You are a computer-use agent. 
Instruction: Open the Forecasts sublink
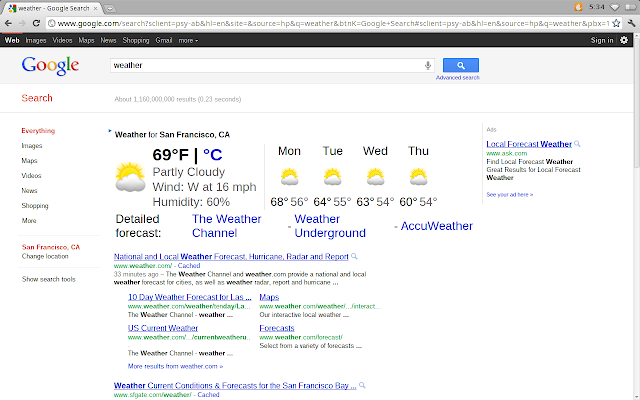tap(277, 328)
